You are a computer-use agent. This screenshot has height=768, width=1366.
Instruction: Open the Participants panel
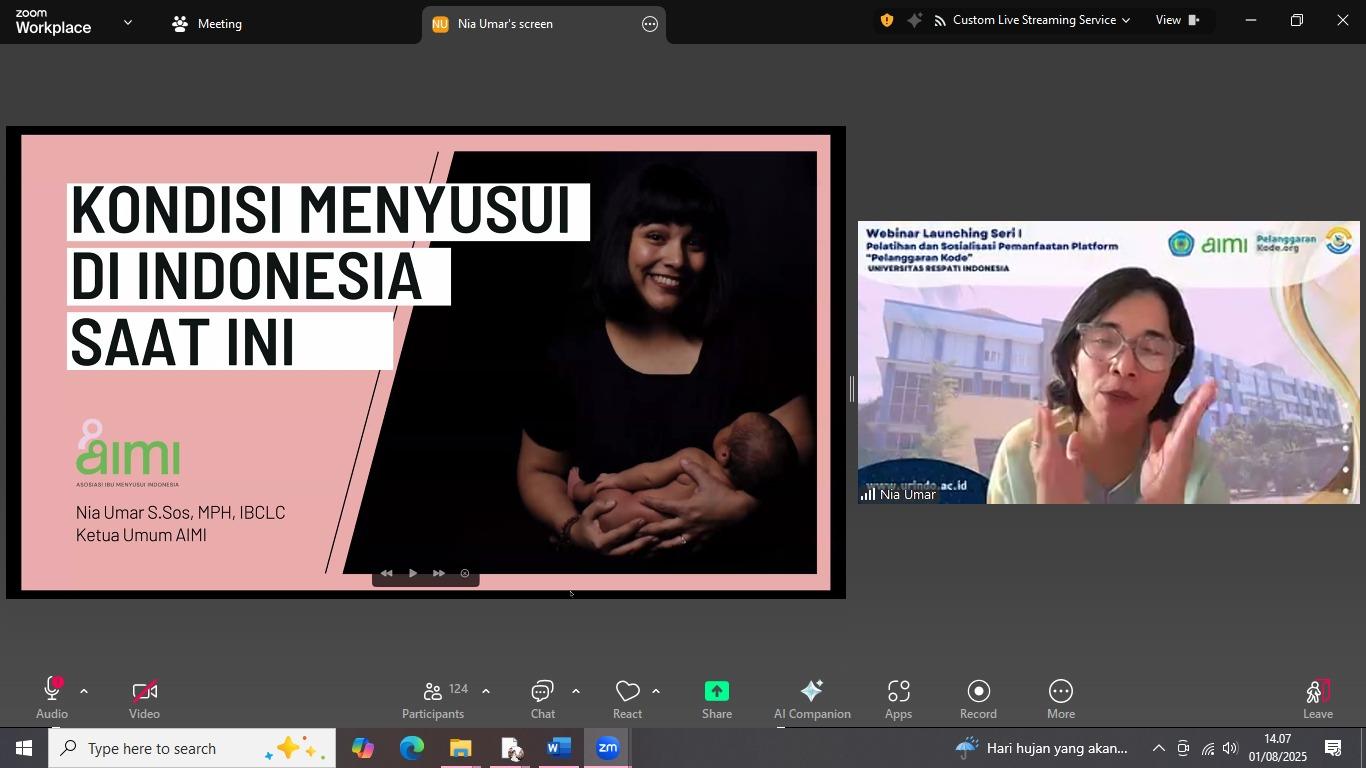tap(432, 697)
